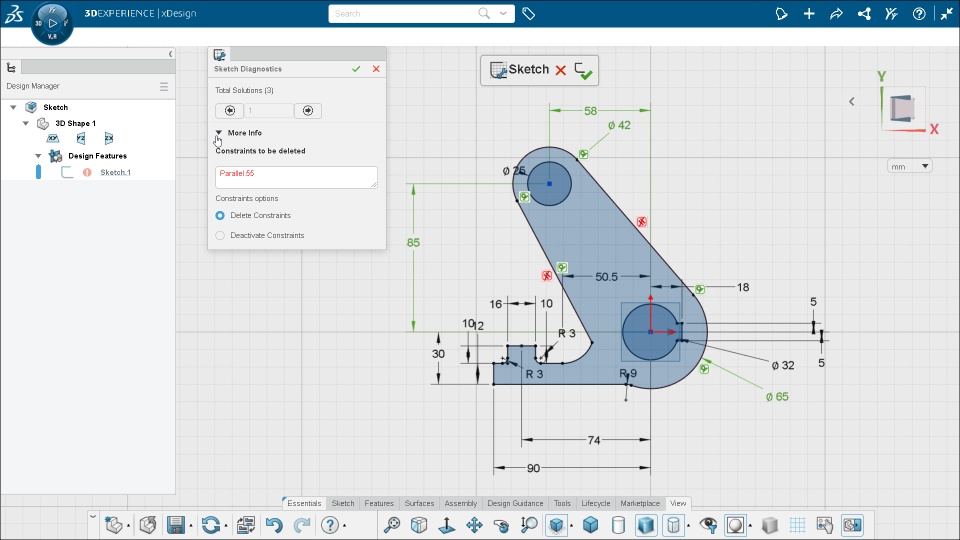Toggle the isometric box view mode

coord(419,525)
